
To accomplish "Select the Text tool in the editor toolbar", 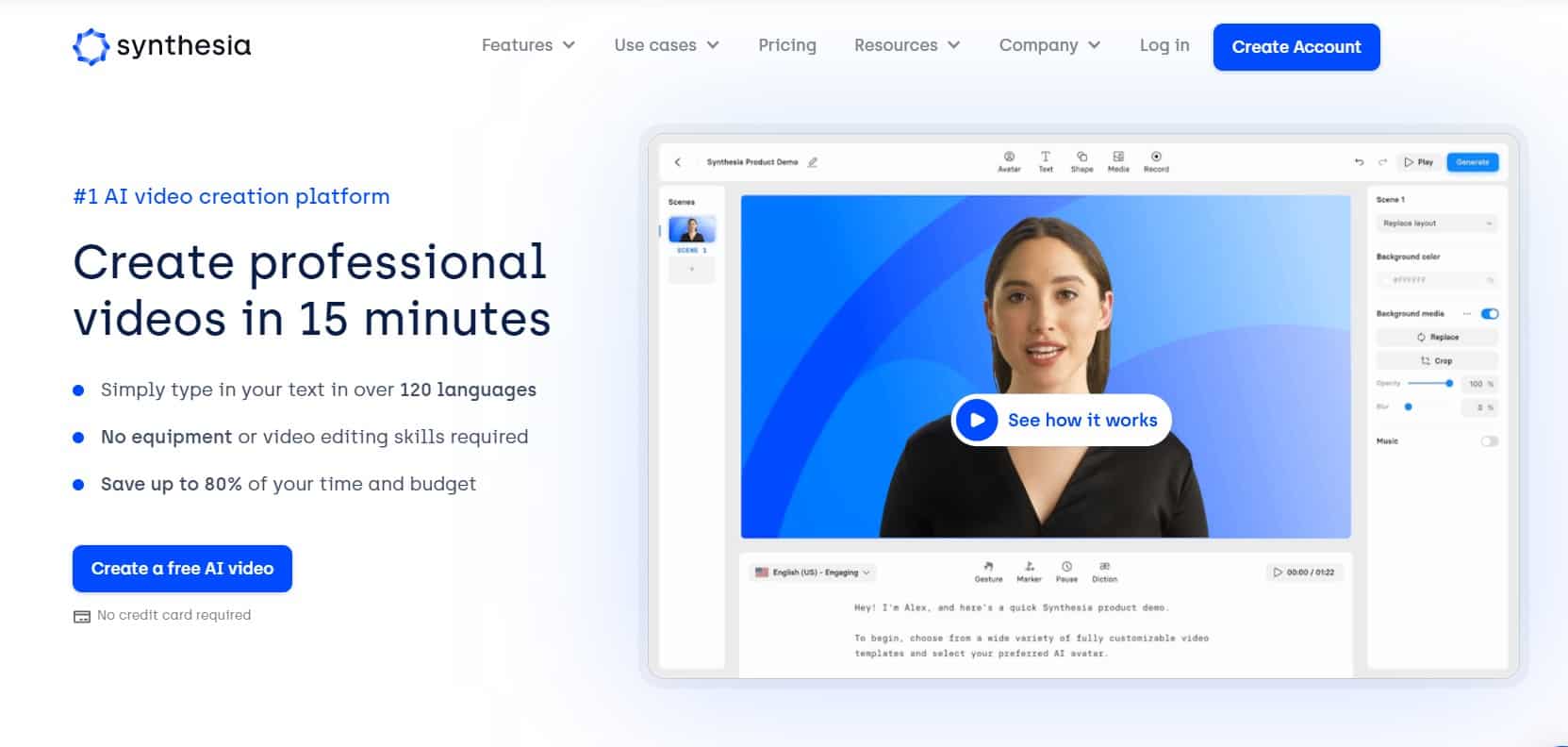I will (x=1046, y=161).
